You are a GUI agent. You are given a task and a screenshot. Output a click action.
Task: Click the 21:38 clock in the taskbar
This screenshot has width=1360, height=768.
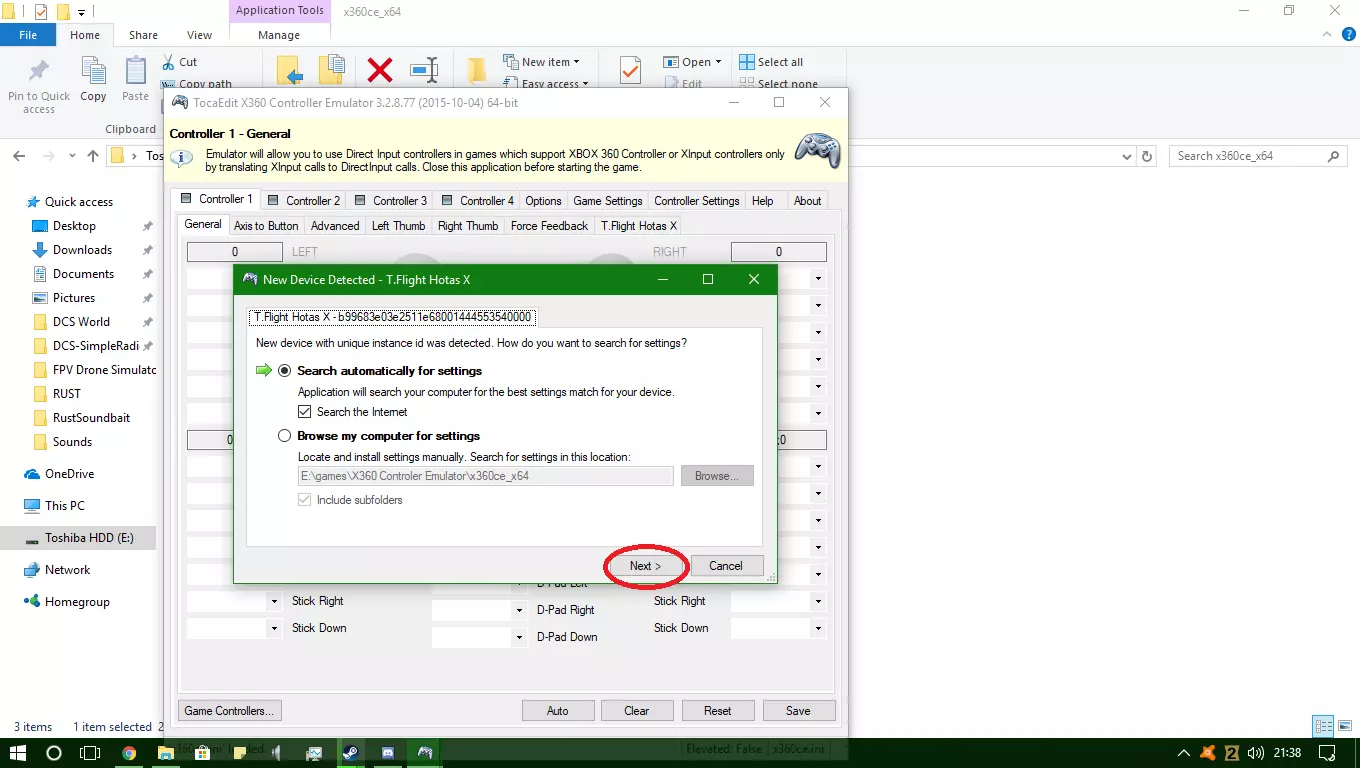tap(1288, 753)
